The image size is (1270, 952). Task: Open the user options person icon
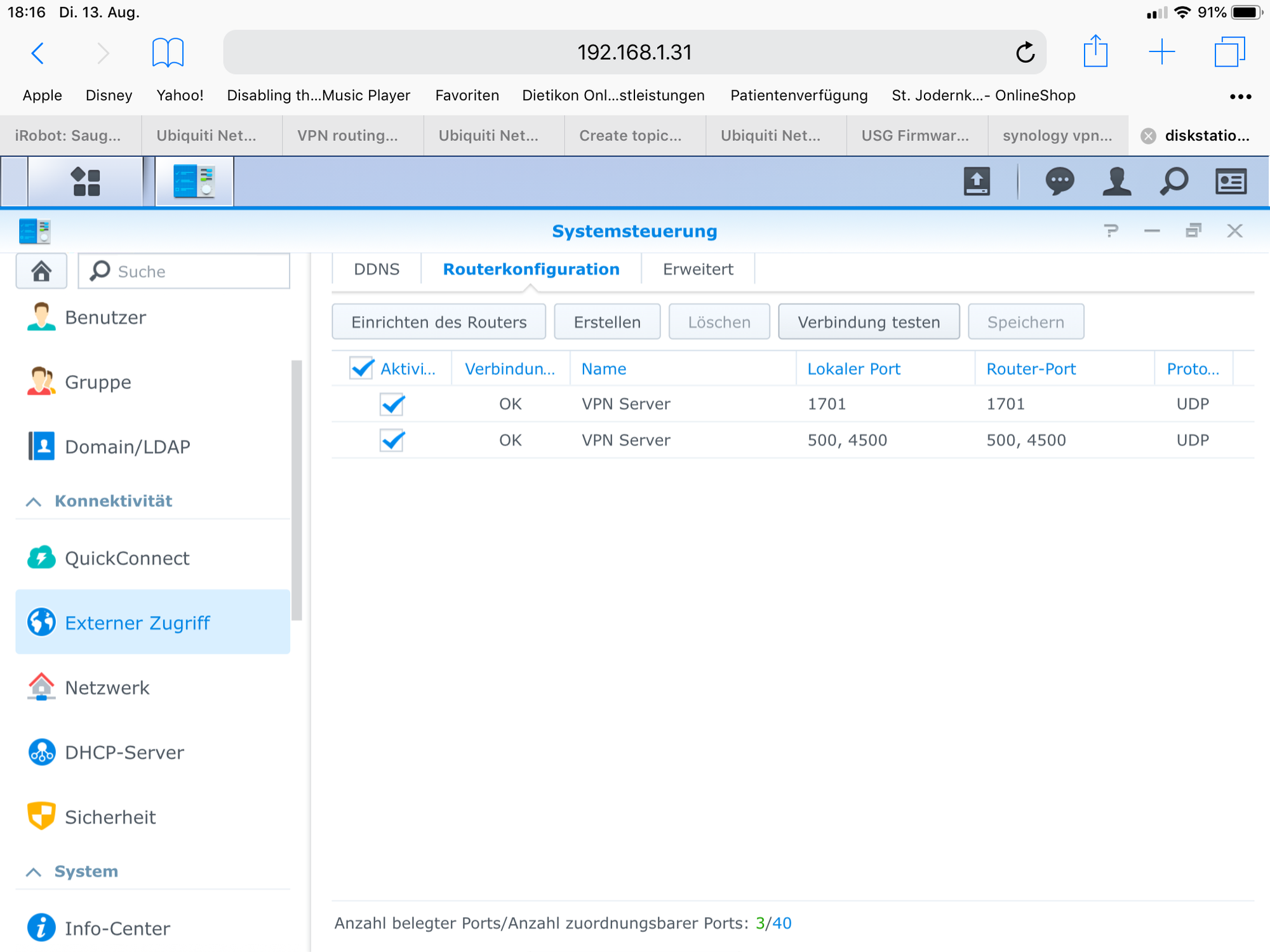point(1116,182)
